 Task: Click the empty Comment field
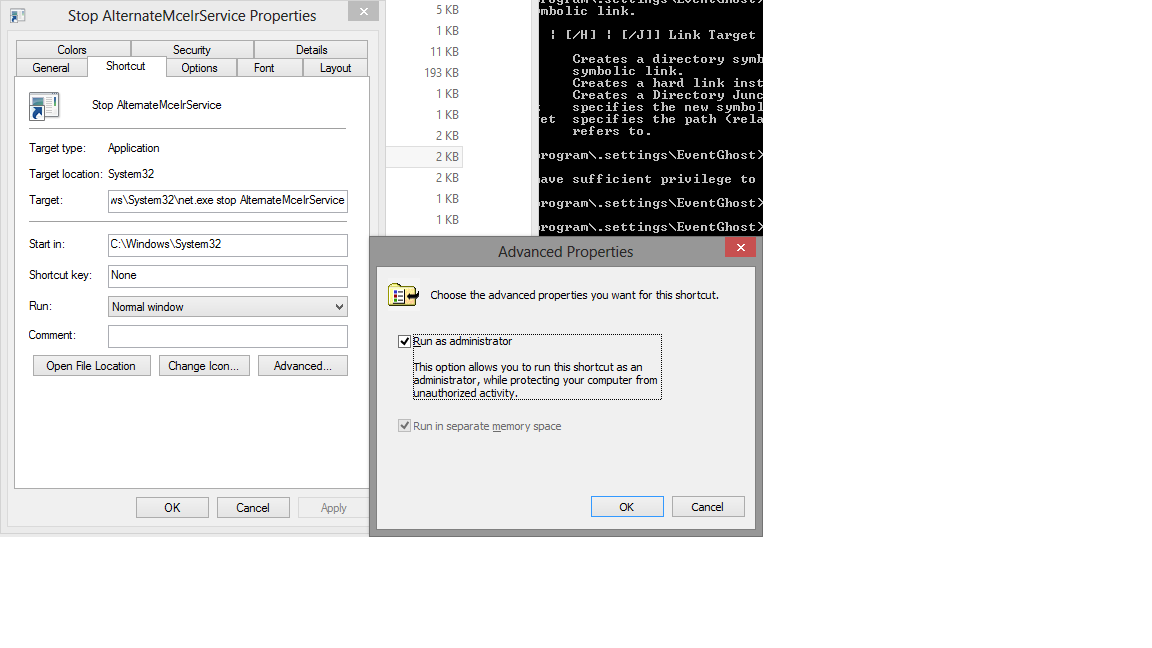pyautogui.click(x=228, y=336)
